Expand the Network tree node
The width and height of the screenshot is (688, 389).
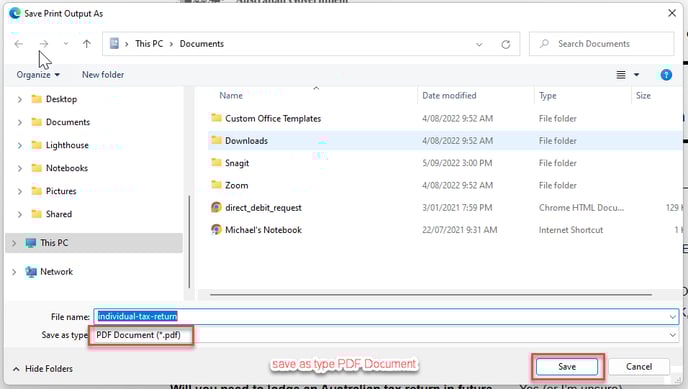pyautogui.click(x=14, y=272)
